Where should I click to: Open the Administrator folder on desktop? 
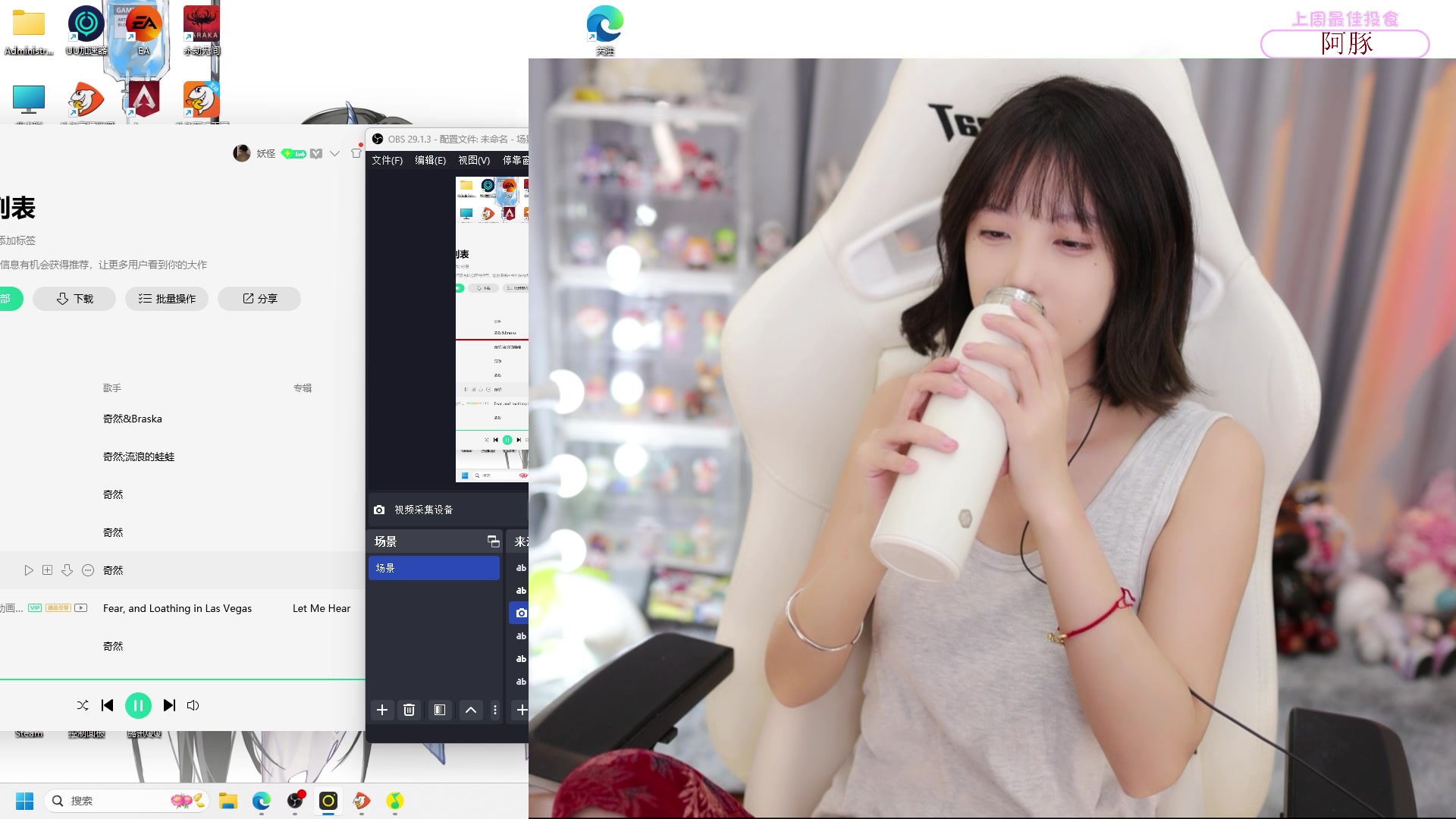pos(29,32)
